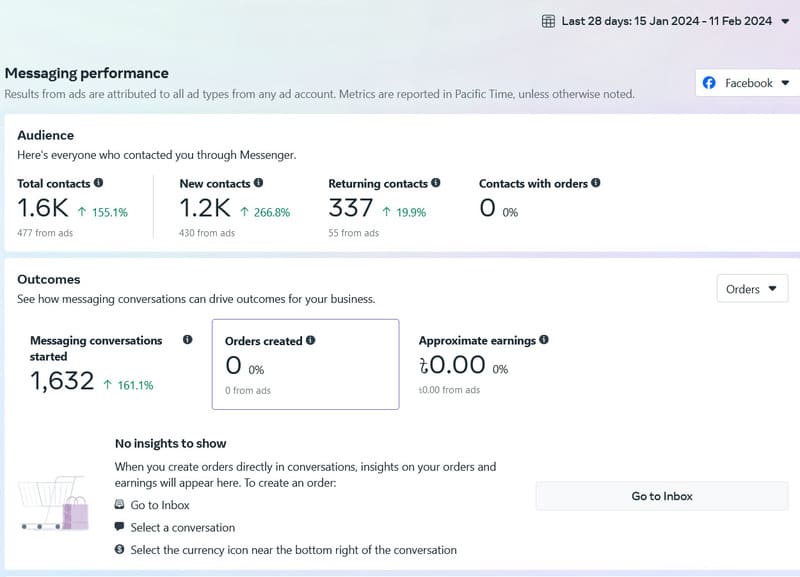Click the info icon next to Messaging conversations started
The width and height of the screenshot is (800, 577).
click(x=185, y=340)
